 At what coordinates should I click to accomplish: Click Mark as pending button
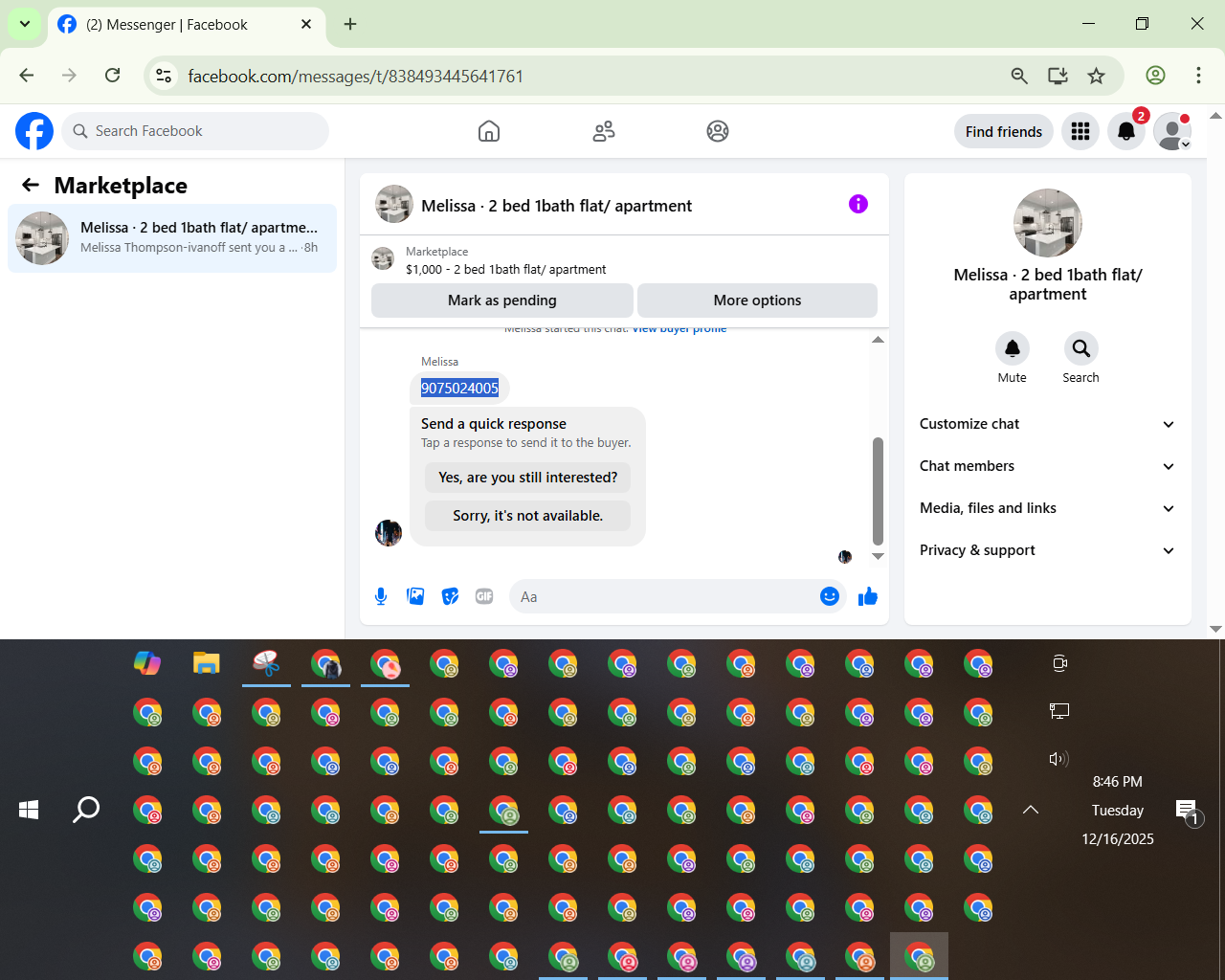[502, 301]
